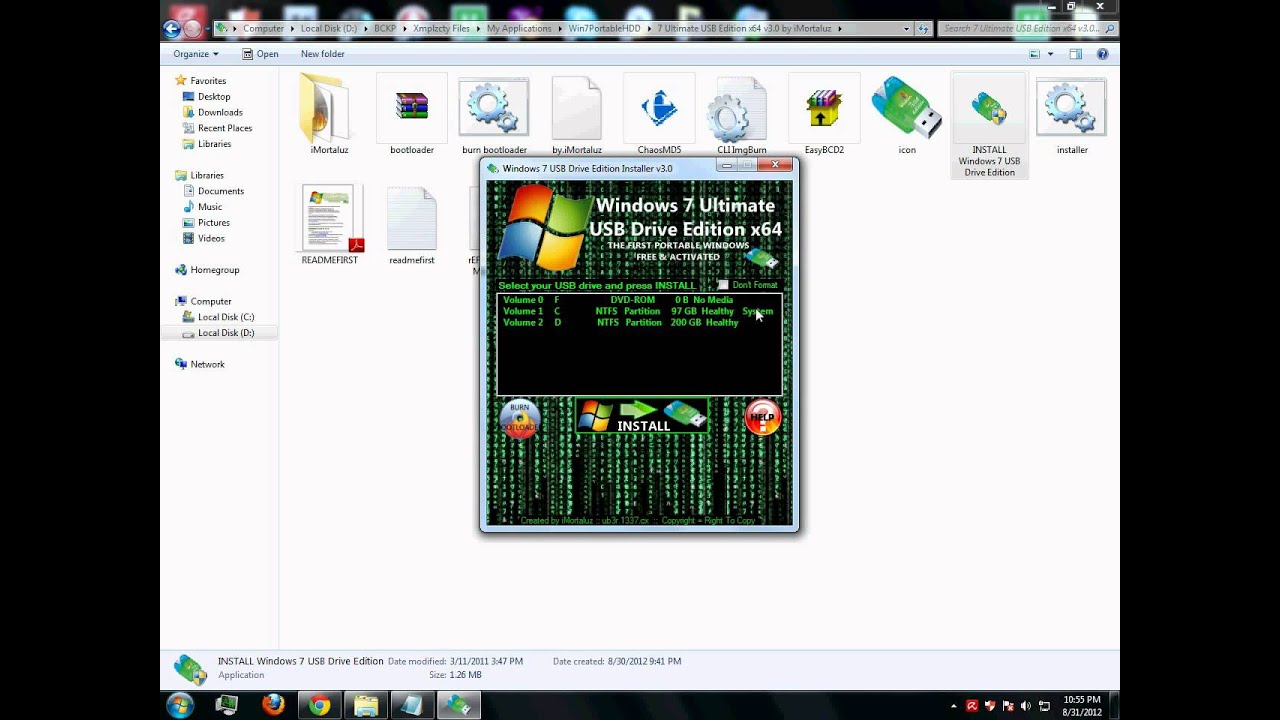The width and height of the screenshot is (1280, 720).
Task: Open the Organize dropdown menu
Action: [195, 54]
